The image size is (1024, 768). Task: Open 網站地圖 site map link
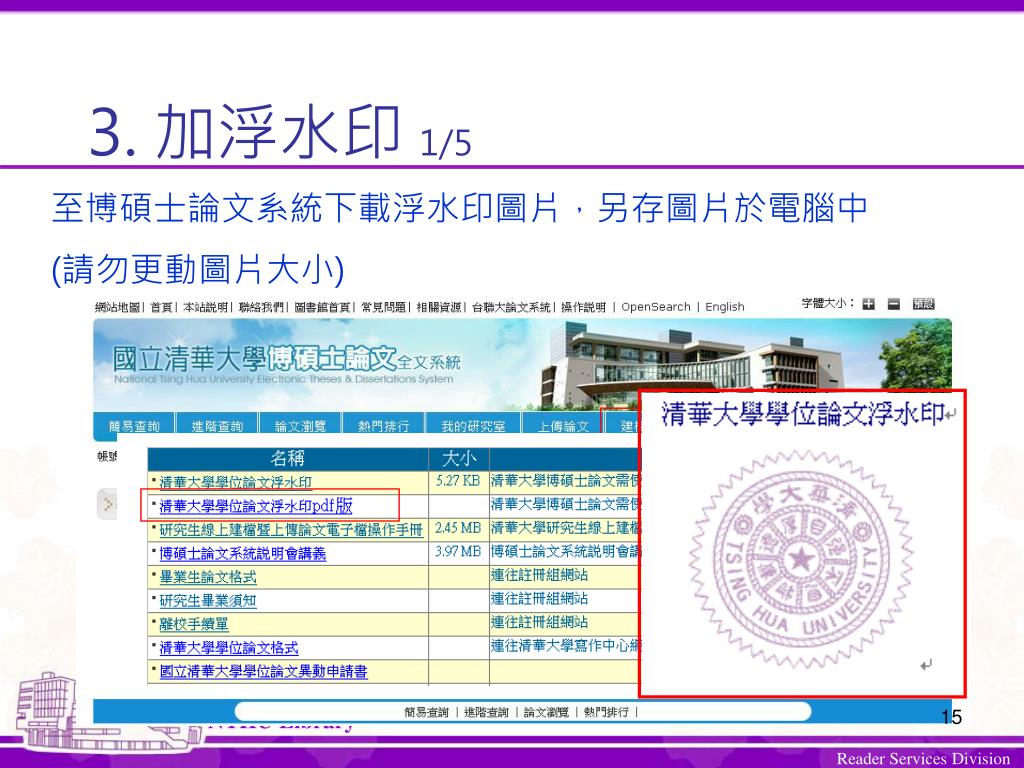[x=117, y=307]
